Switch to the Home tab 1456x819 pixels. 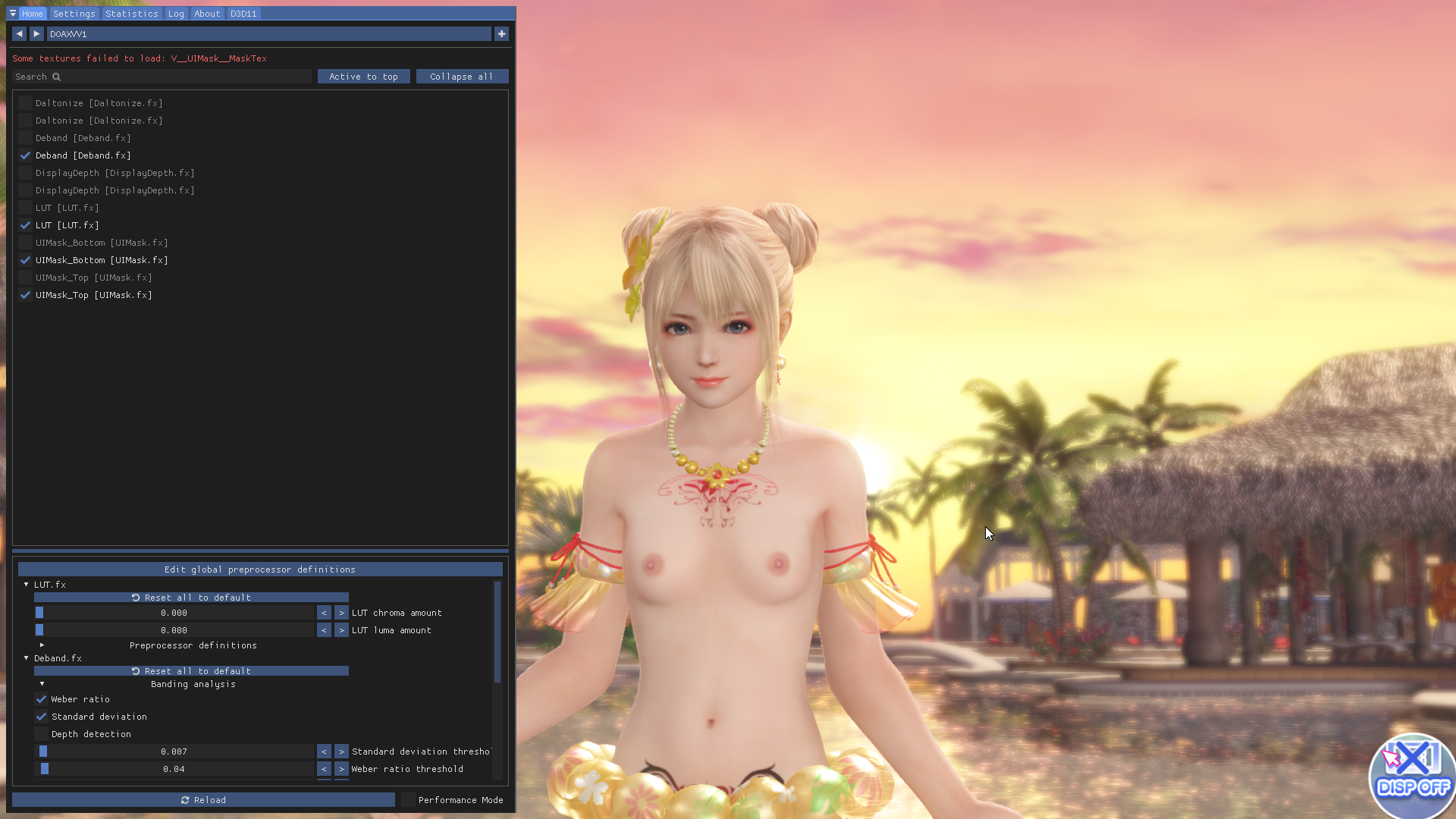pos(32,14)
